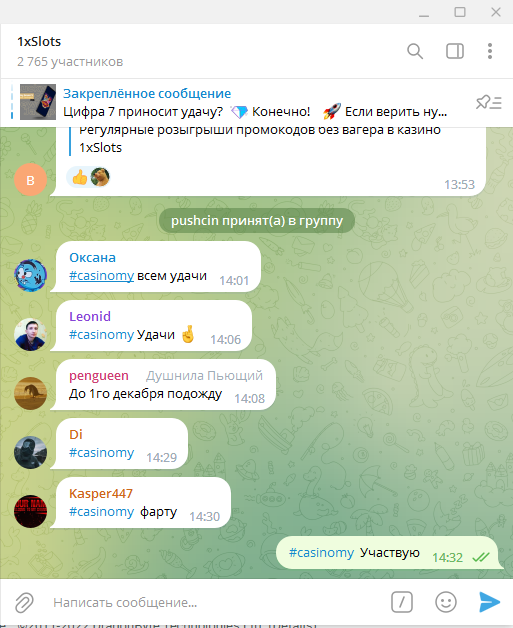Open the emoji smiley picker
Viewport: 513px width, 628px height.
click(x=446, y=602)
